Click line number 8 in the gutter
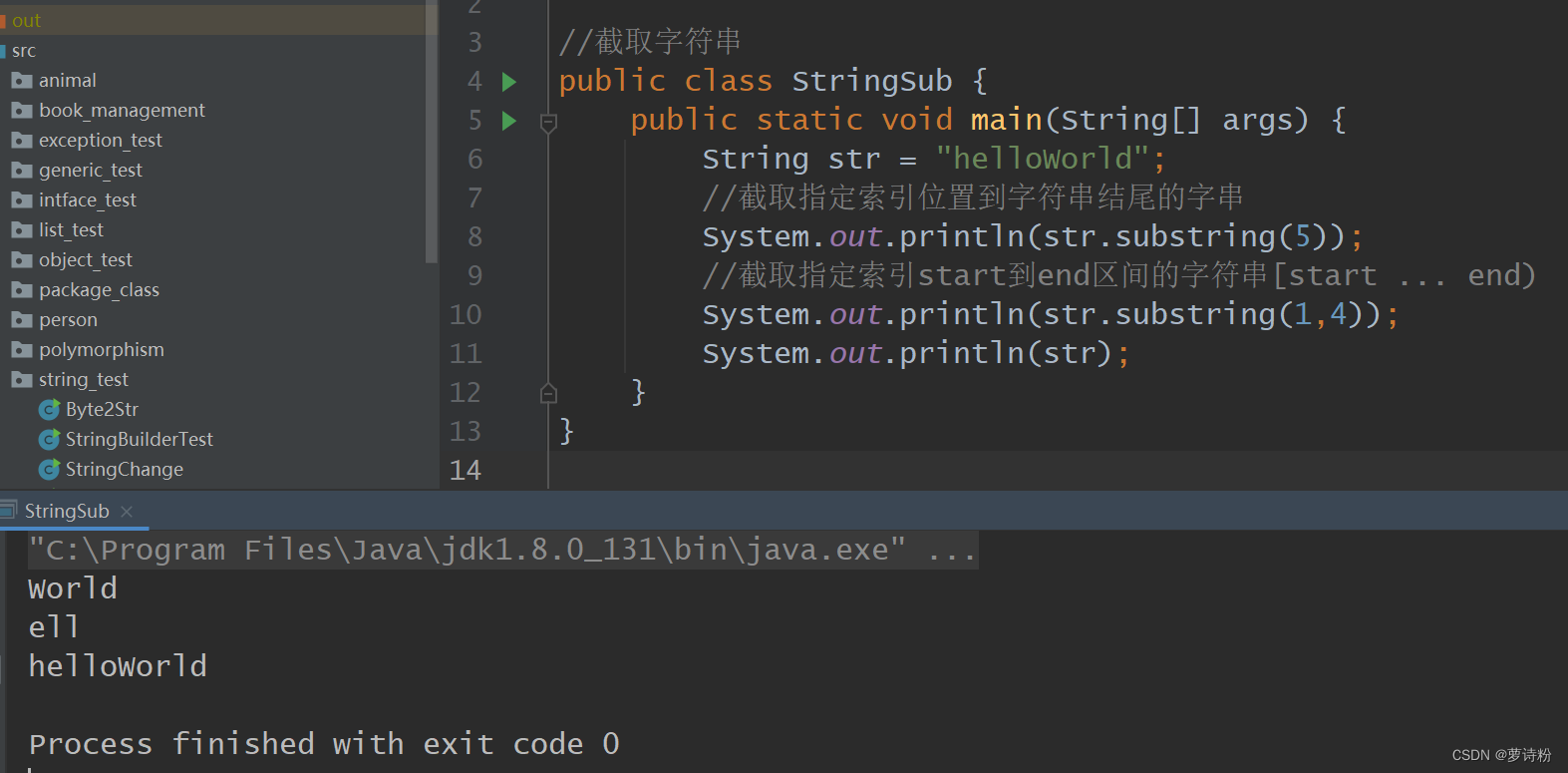 tap(474, 236)
